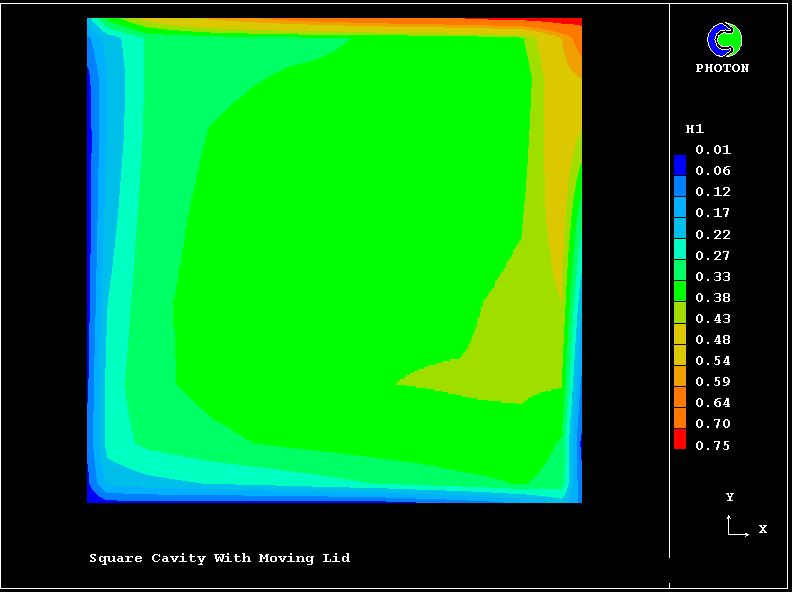Probe the dark blue bottom-left corner of the plot
The height and width of the screenshot is (592, 792).
pos(93,496)
